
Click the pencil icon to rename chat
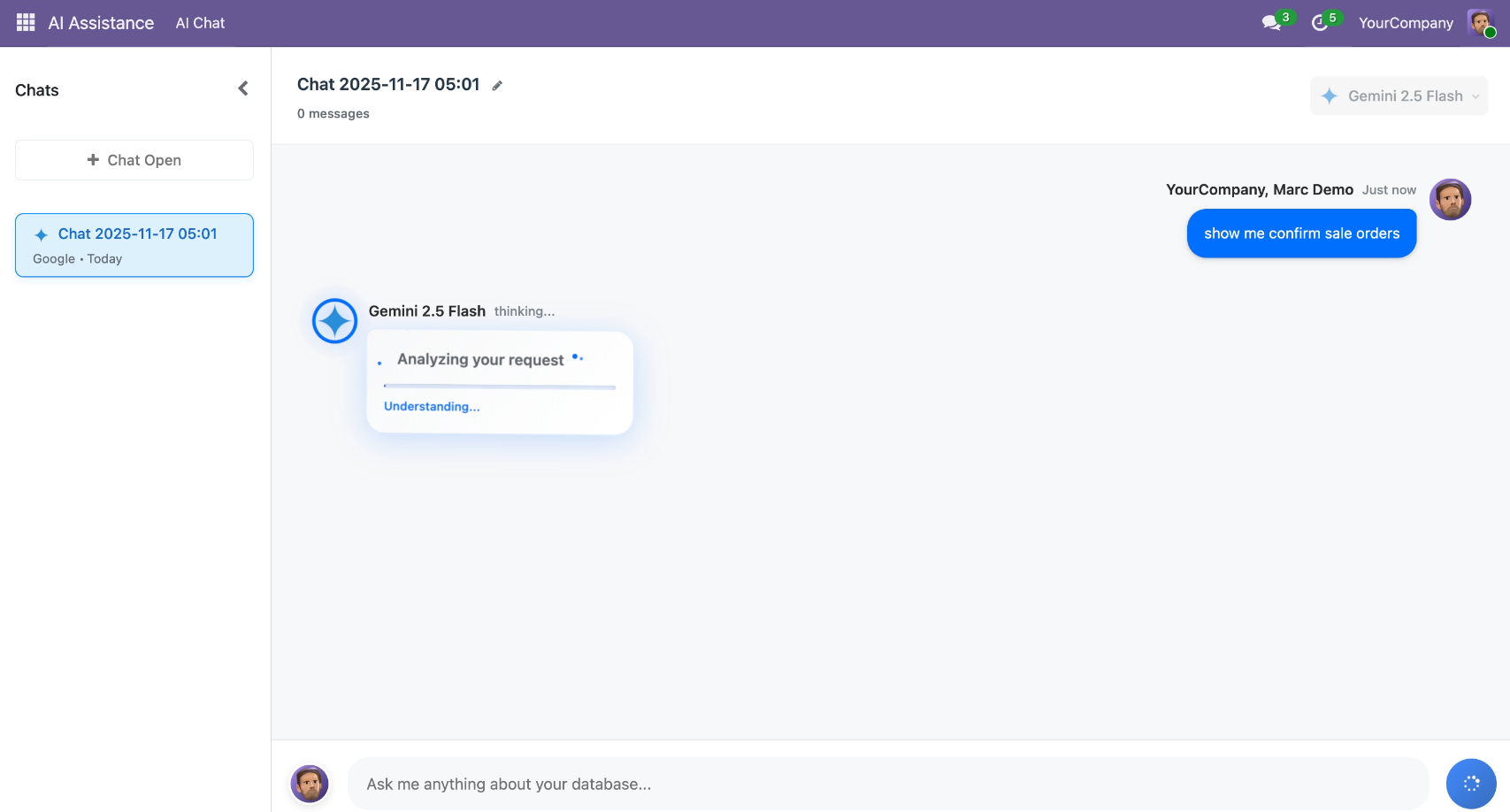497,86
